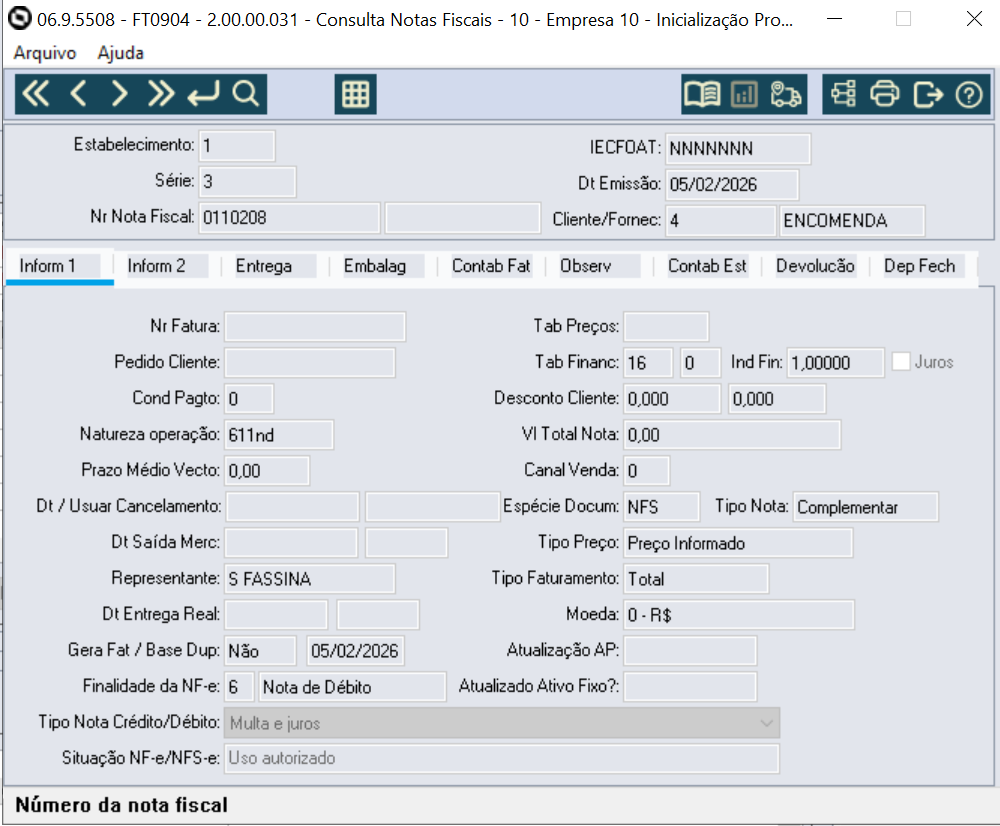This screenshot has height=826, width=1000.
Task: Toggle the Juros checkbox
Action: point(901,362)
